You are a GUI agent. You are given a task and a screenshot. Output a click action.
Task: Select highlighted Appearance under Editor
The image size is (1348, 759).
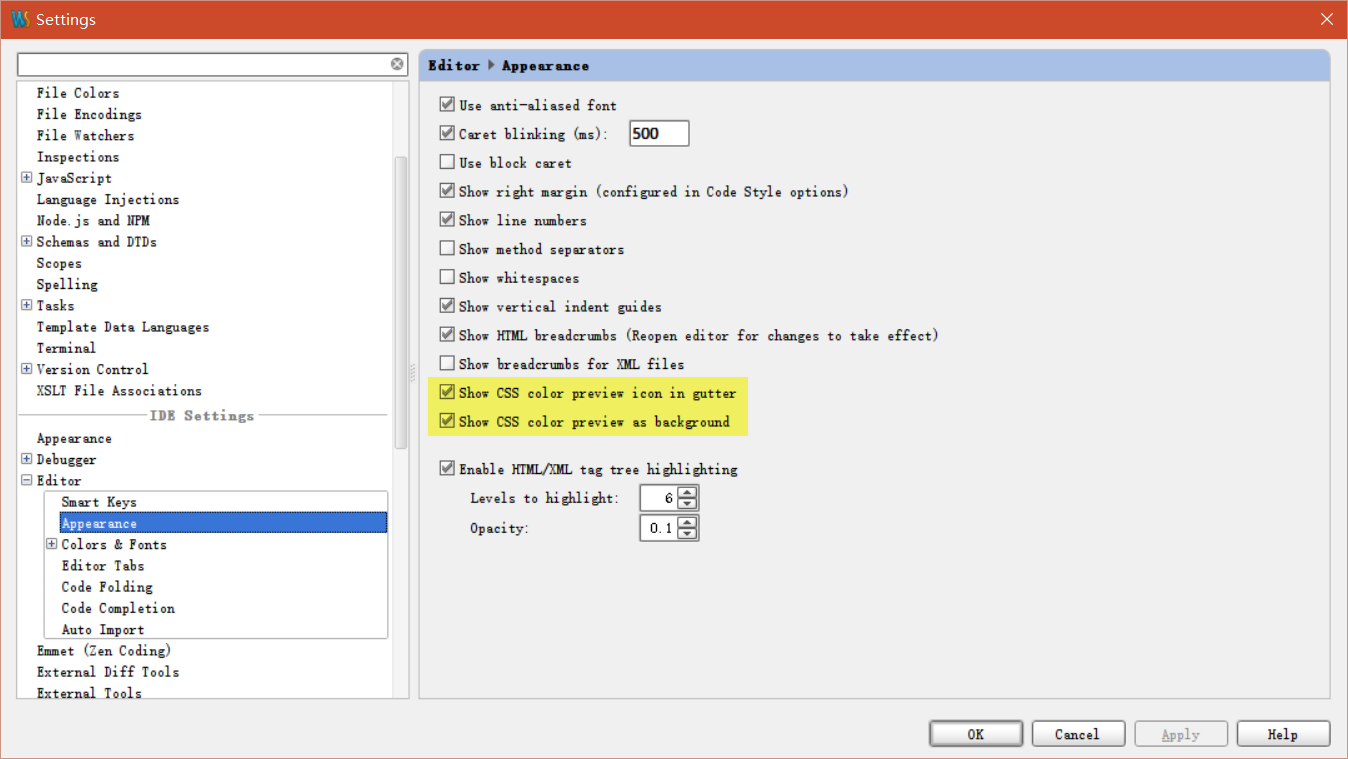[x=223, y=523]
